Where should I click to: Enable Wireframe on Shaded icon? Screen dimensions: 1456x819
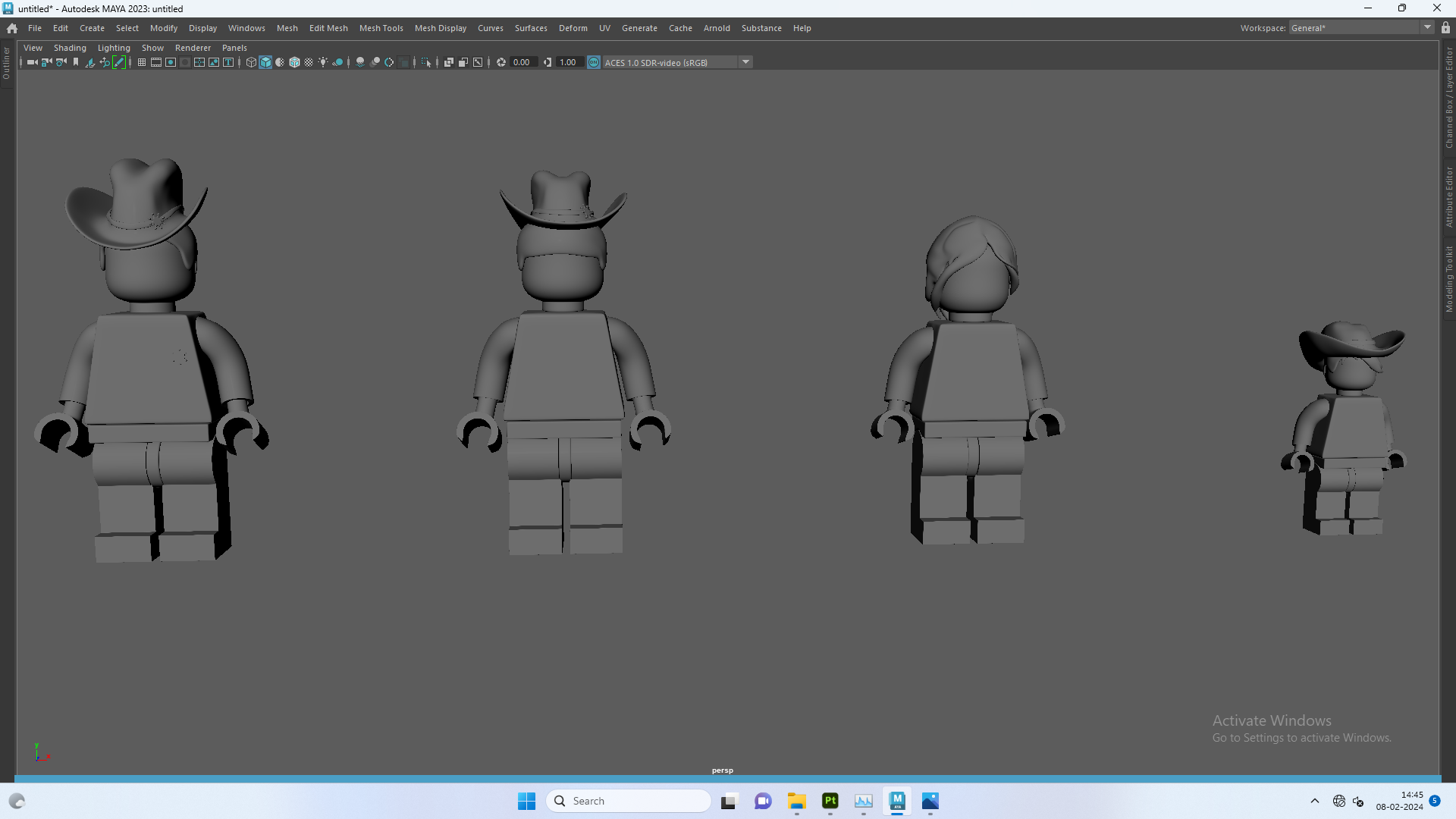coord(294,62)
